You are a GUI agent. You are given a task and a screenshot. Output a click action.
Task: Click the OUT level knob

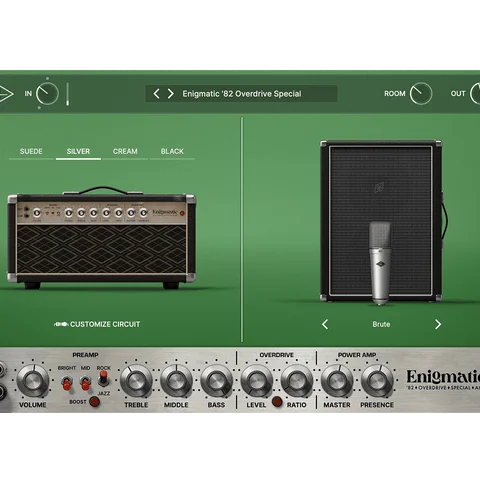pos(475,94)
